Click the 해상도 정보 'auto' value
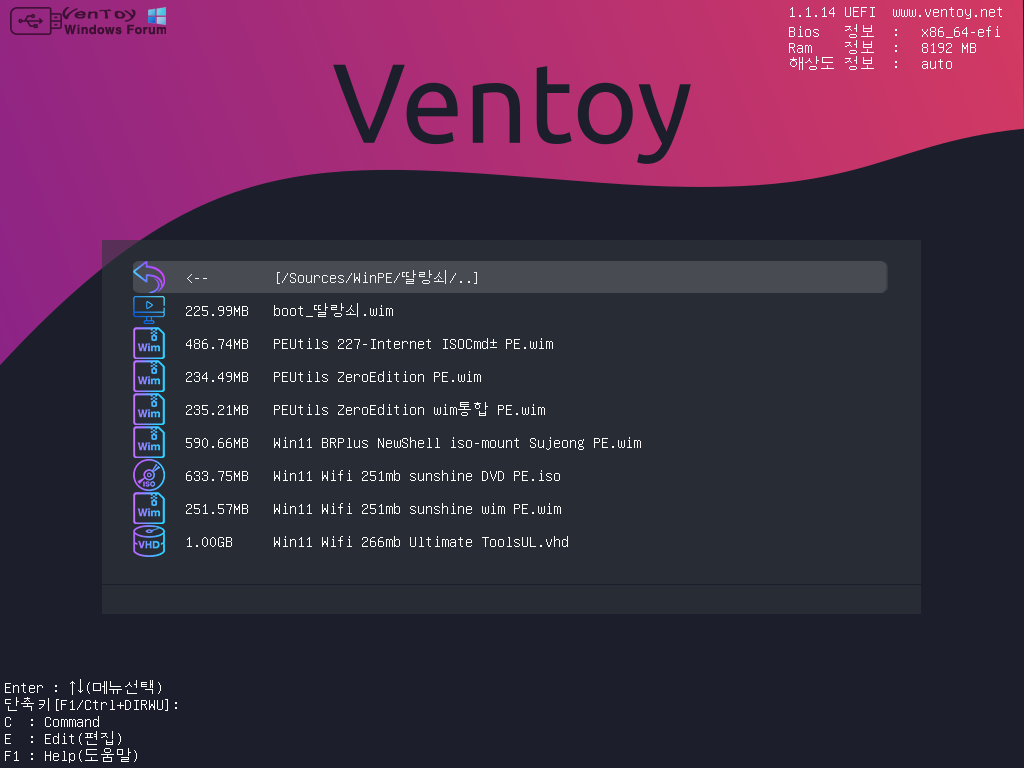Viewport: 1024px width, 768px height. (x=936, y=64)
